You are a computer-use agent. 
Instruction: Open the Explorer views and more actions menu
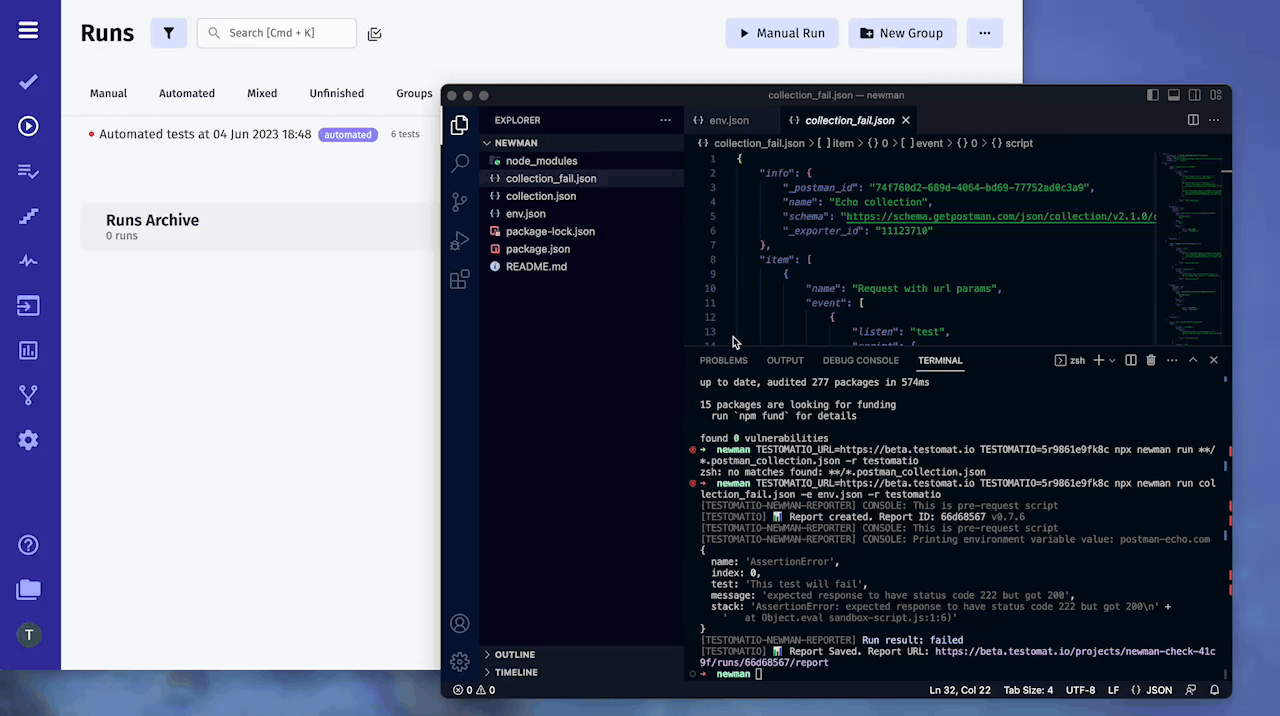pyautogui.click(x=666, y=120)
